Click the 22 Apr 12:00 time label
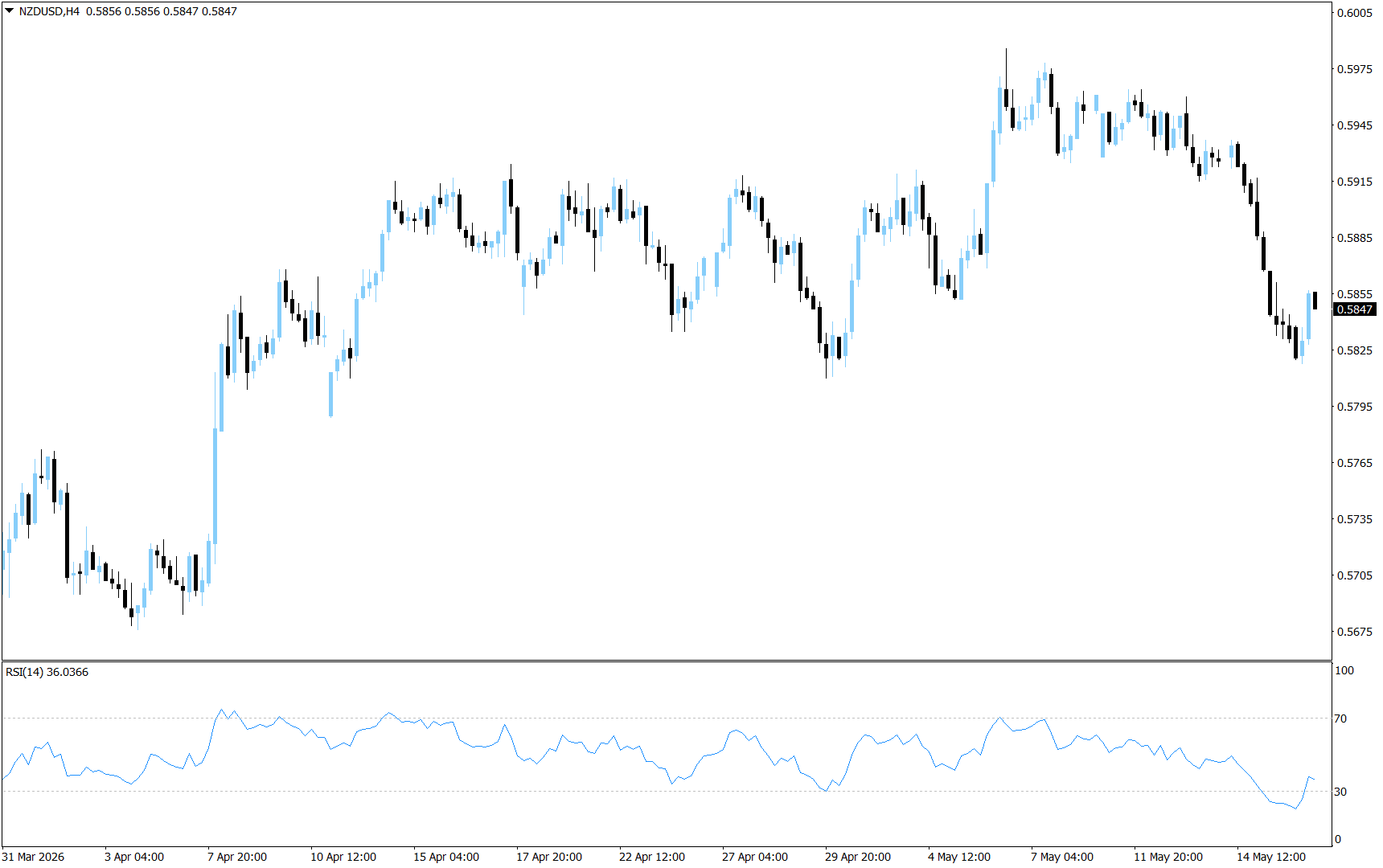1383x868 pixels. [652, 857]
